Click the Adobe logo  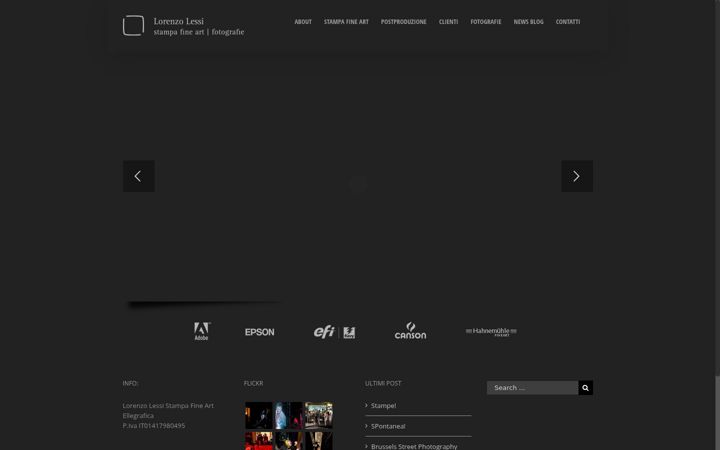[x=202, y=331]
